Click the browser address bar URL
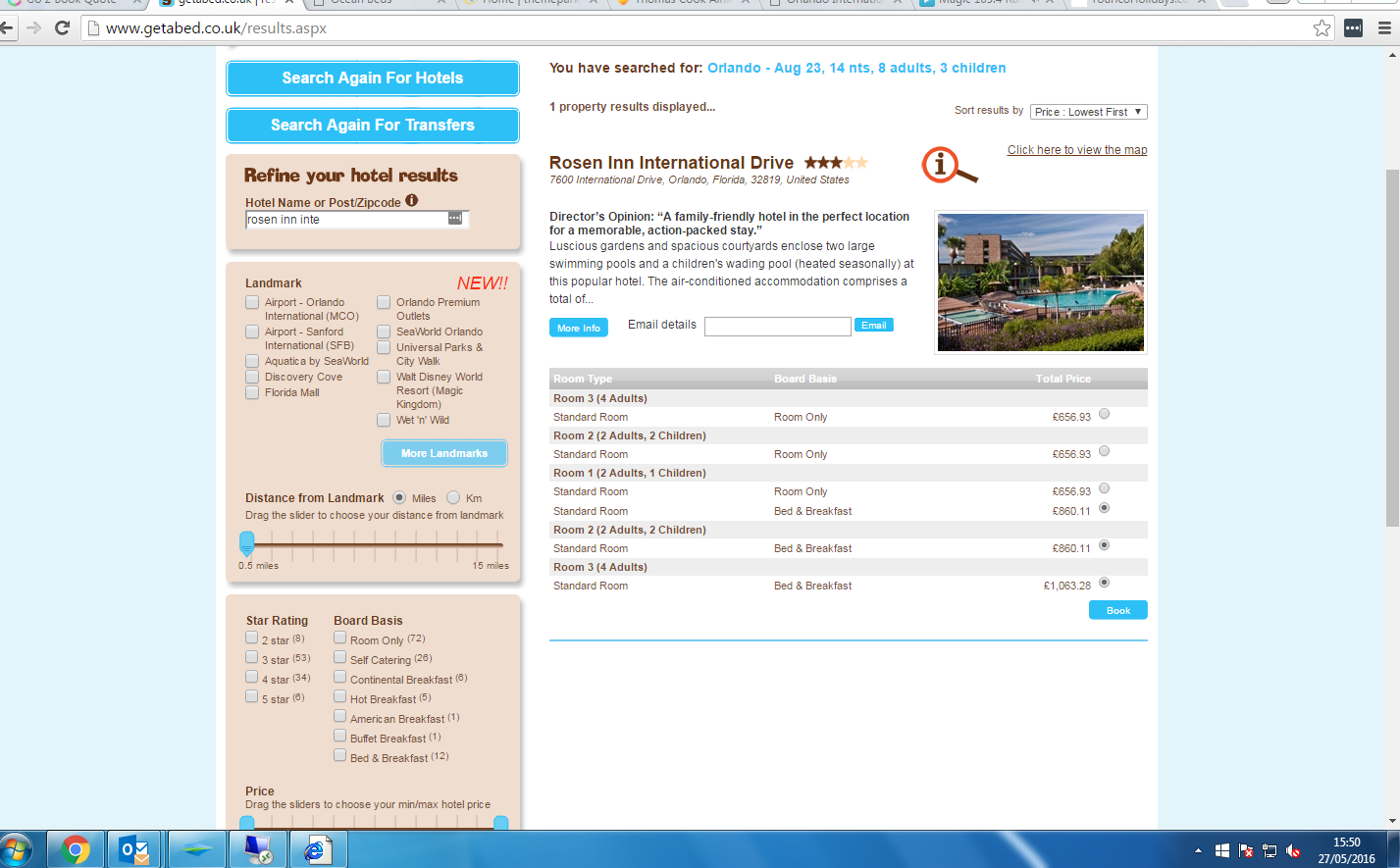The width and height of the screenshot is (1400, 868). (216, 28)
